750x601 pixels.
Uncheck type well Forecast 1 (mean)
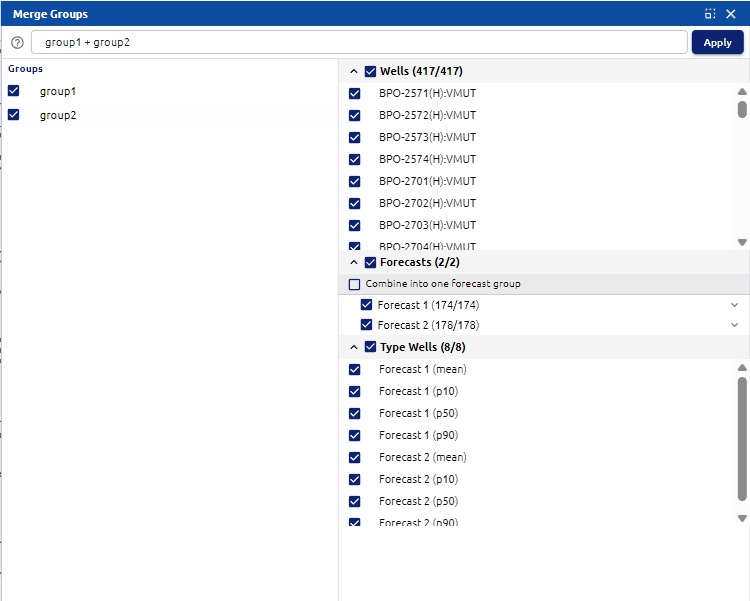[354, 369]
